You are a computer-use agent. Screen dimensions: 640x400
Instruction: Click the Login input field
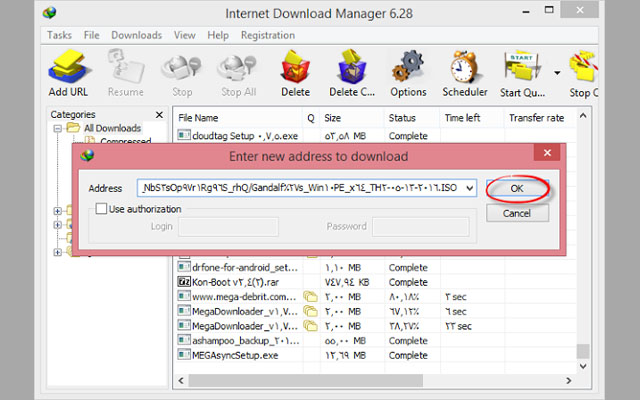[x=229, y=227]
